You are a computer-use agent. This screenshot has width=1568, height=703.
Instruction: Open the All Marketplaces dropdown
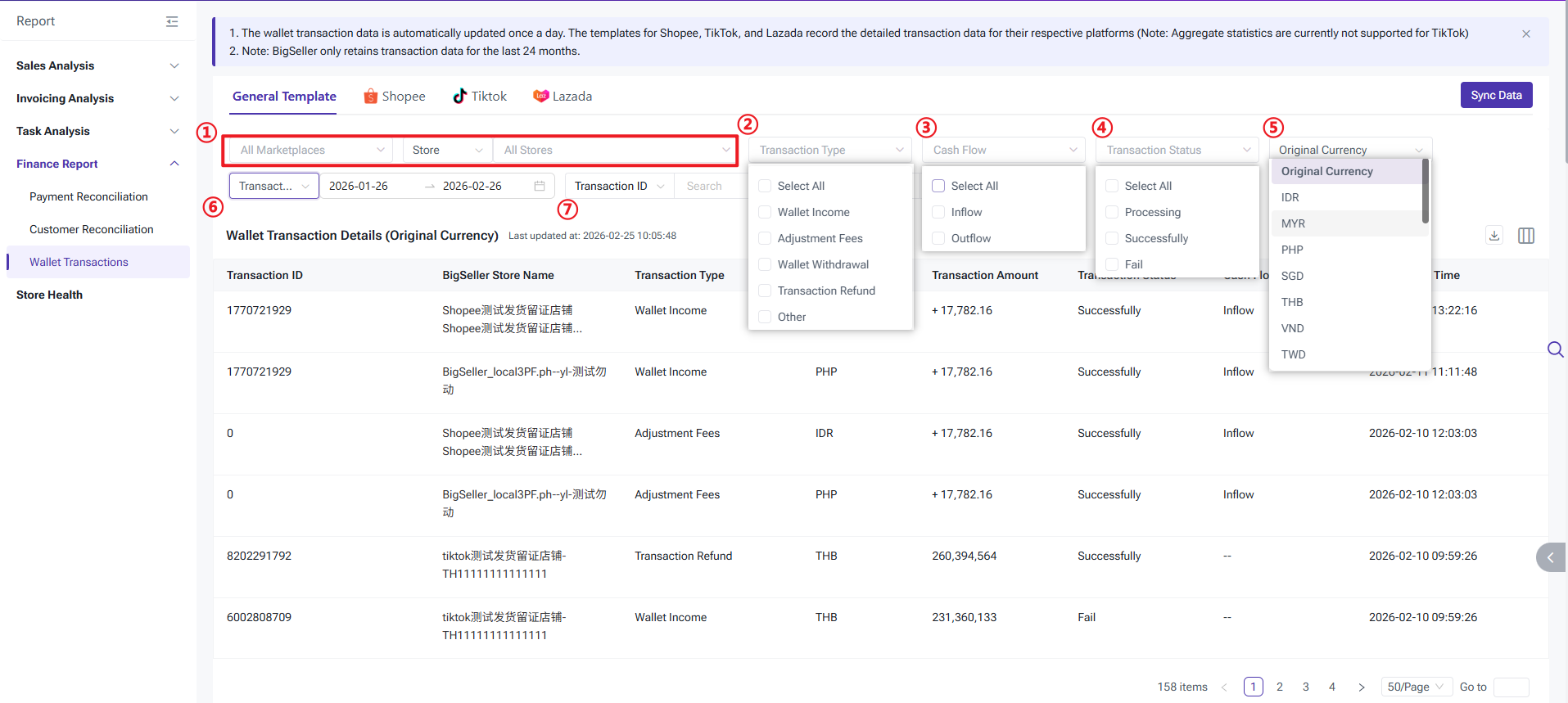[311, 150]
